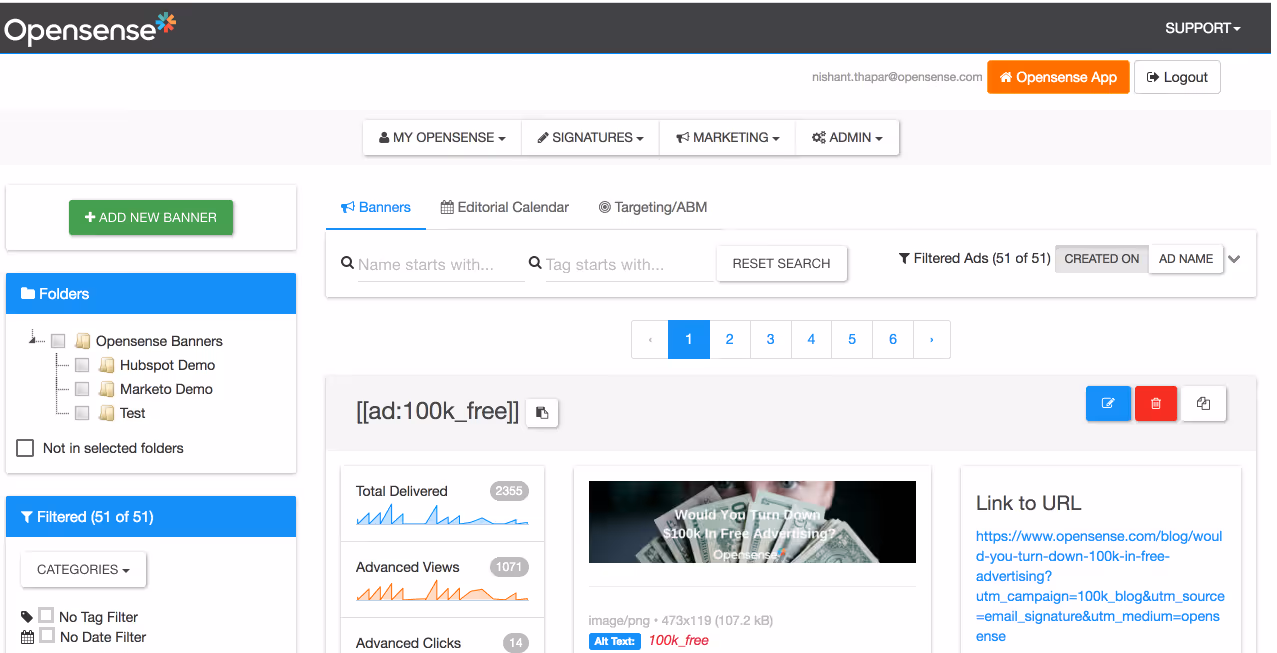Open the SUPPORT menu
This screenshot has height=653, width=1277.
tap(1201, 28)
